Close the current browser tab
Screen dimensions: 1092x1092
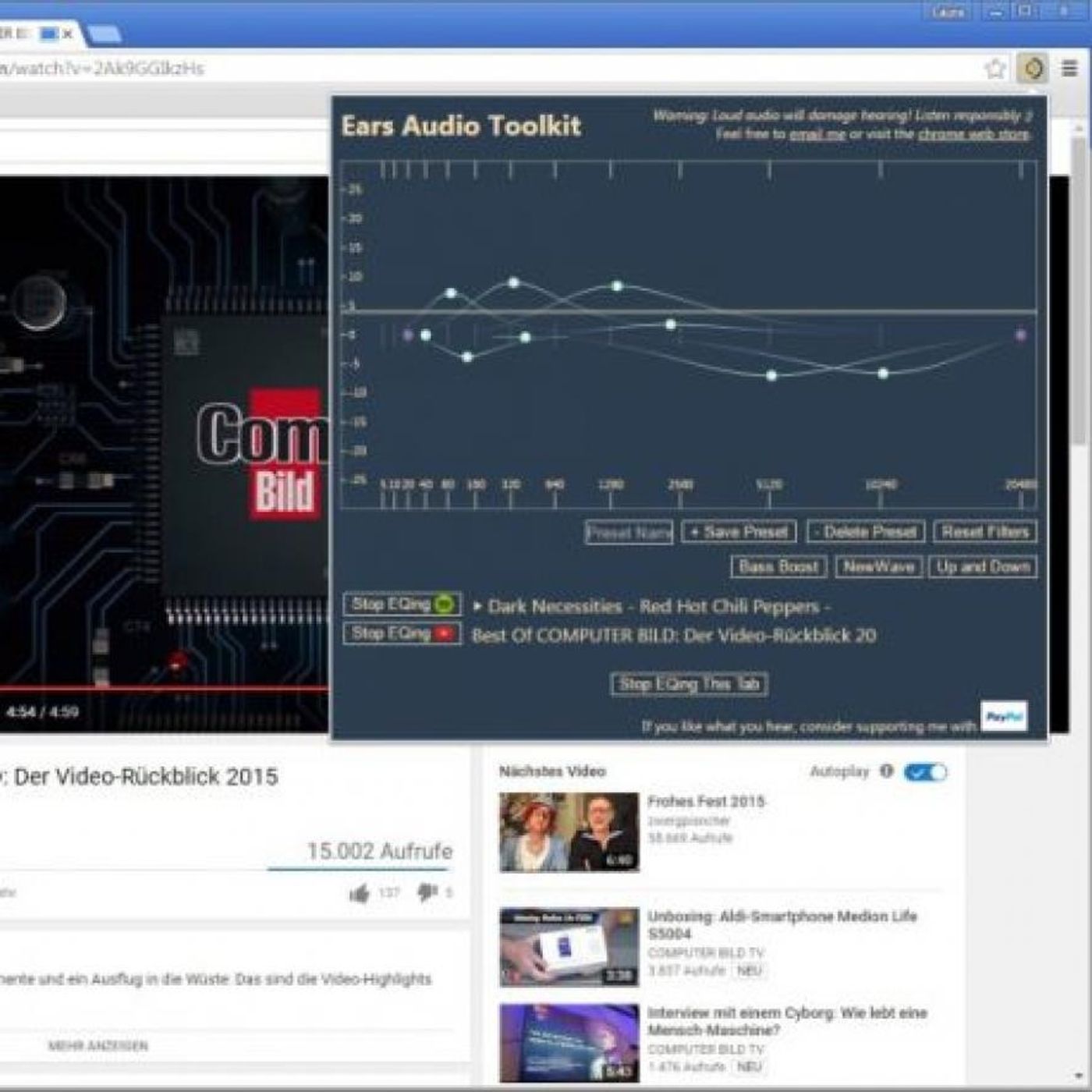click(68, 34)
